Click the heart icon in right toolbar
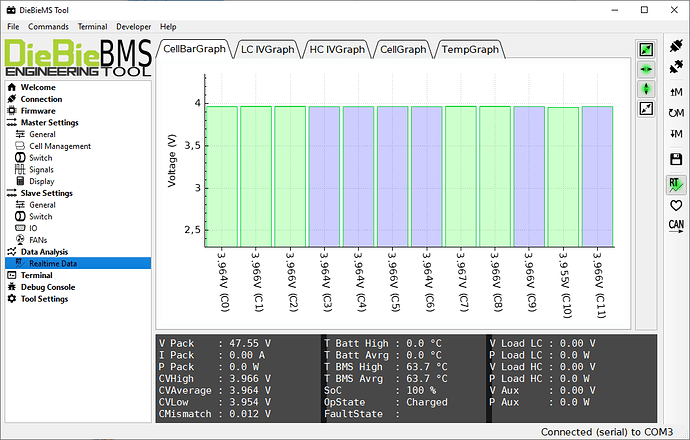The width and height of the screenshot is (690, 440). click(676, 204)
